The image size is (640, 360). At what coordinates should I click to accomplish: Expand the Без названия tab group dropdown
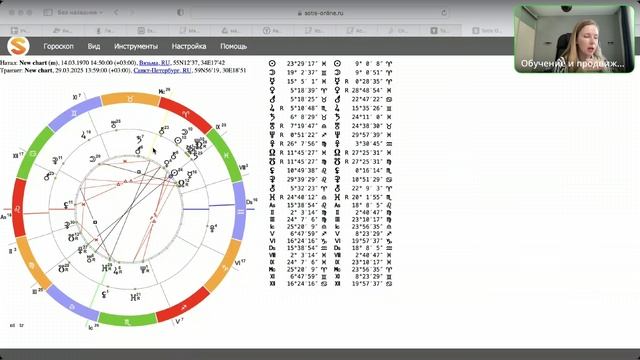tap(80, 13)
